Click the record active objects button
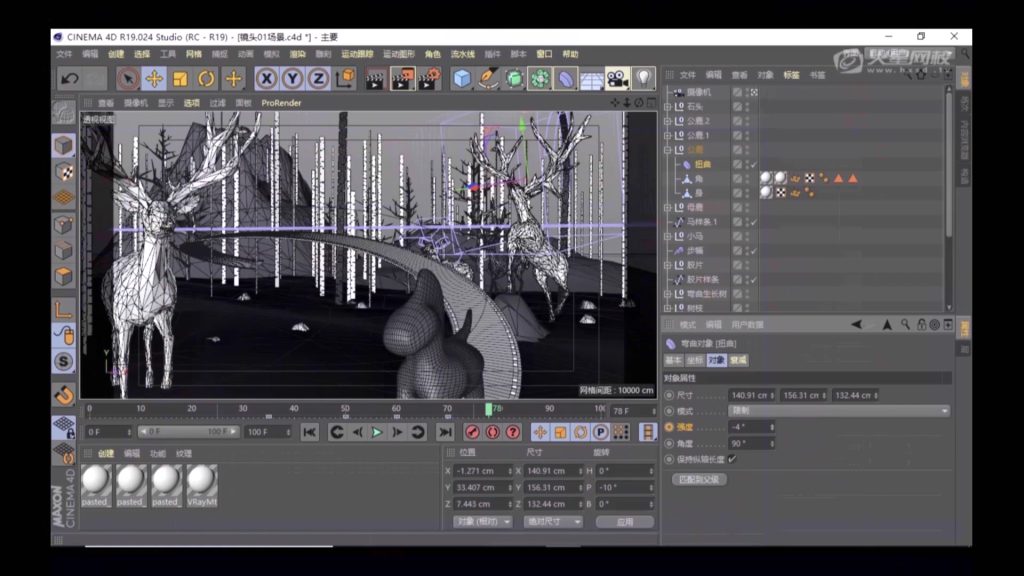The image size is (1024, 576). (x=472, y=432)
